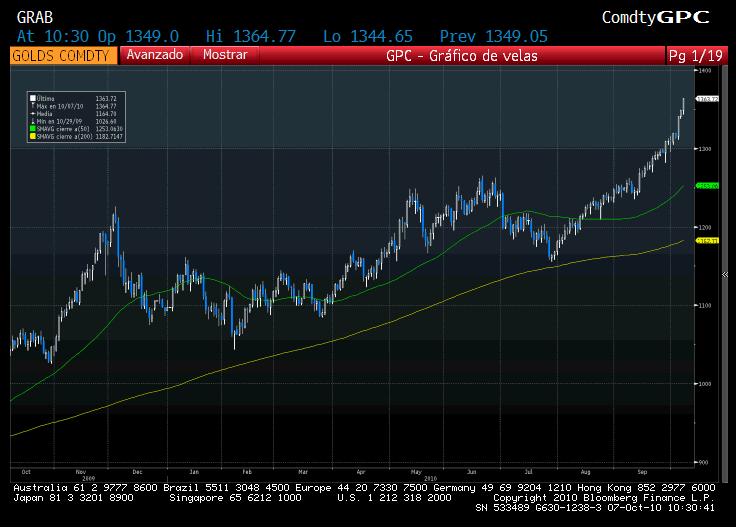Screen dimensions: 736x527
Task: Click the Media average marker icon in legend
Action: pyautogui.click(x=33, y=114)
